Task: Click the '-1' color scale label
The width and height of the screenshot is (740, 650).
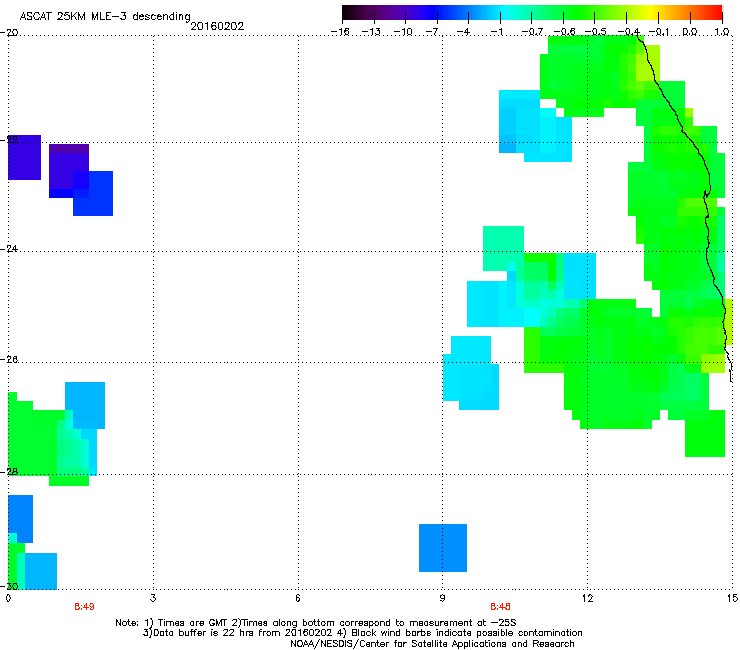Action: (497, 32)
